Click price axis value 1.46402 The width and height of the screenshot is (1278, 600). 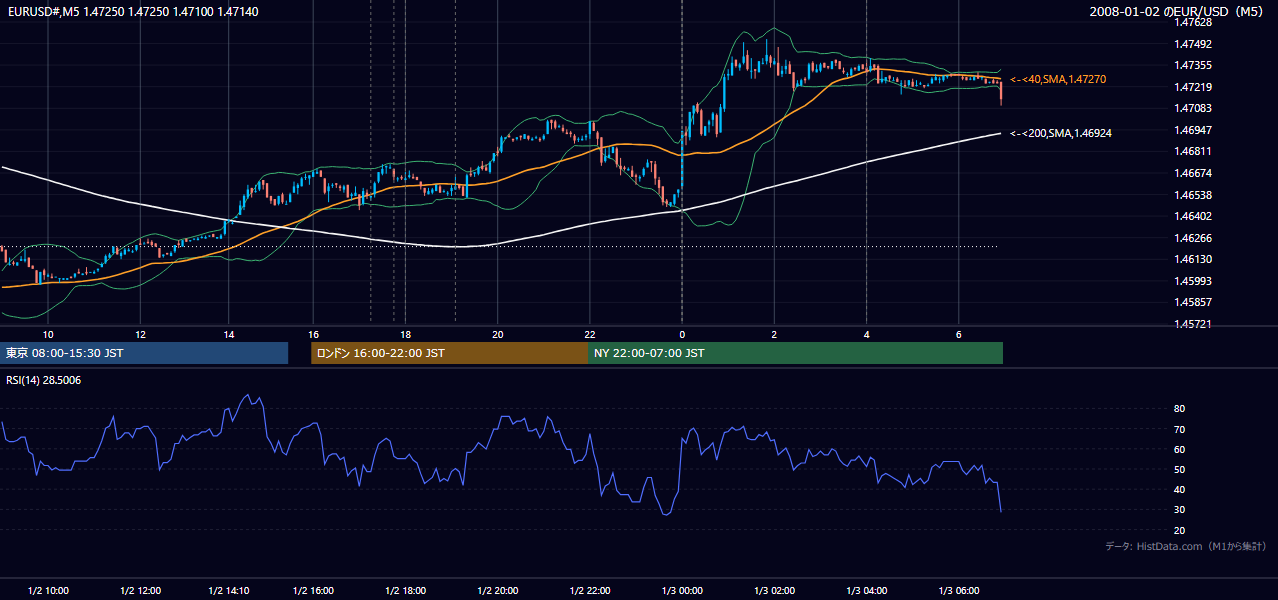[x=1192, y=216]
